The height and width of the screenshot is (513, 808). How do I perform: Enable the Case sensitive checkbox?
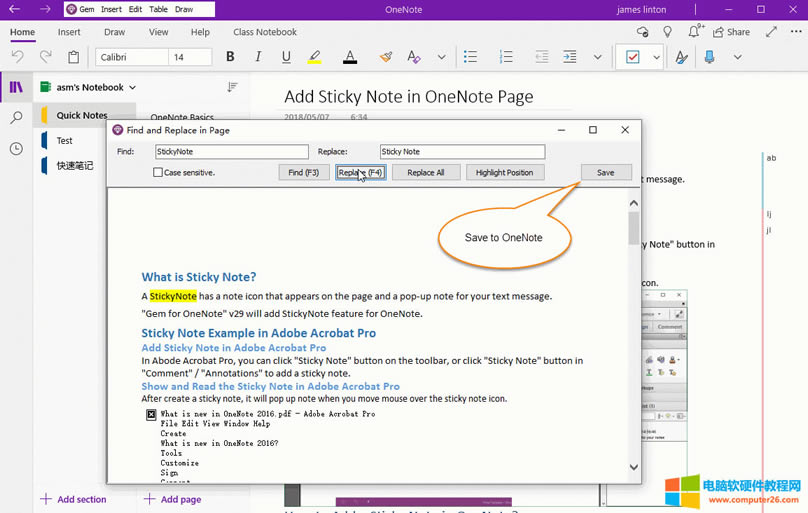click(158, 173)
